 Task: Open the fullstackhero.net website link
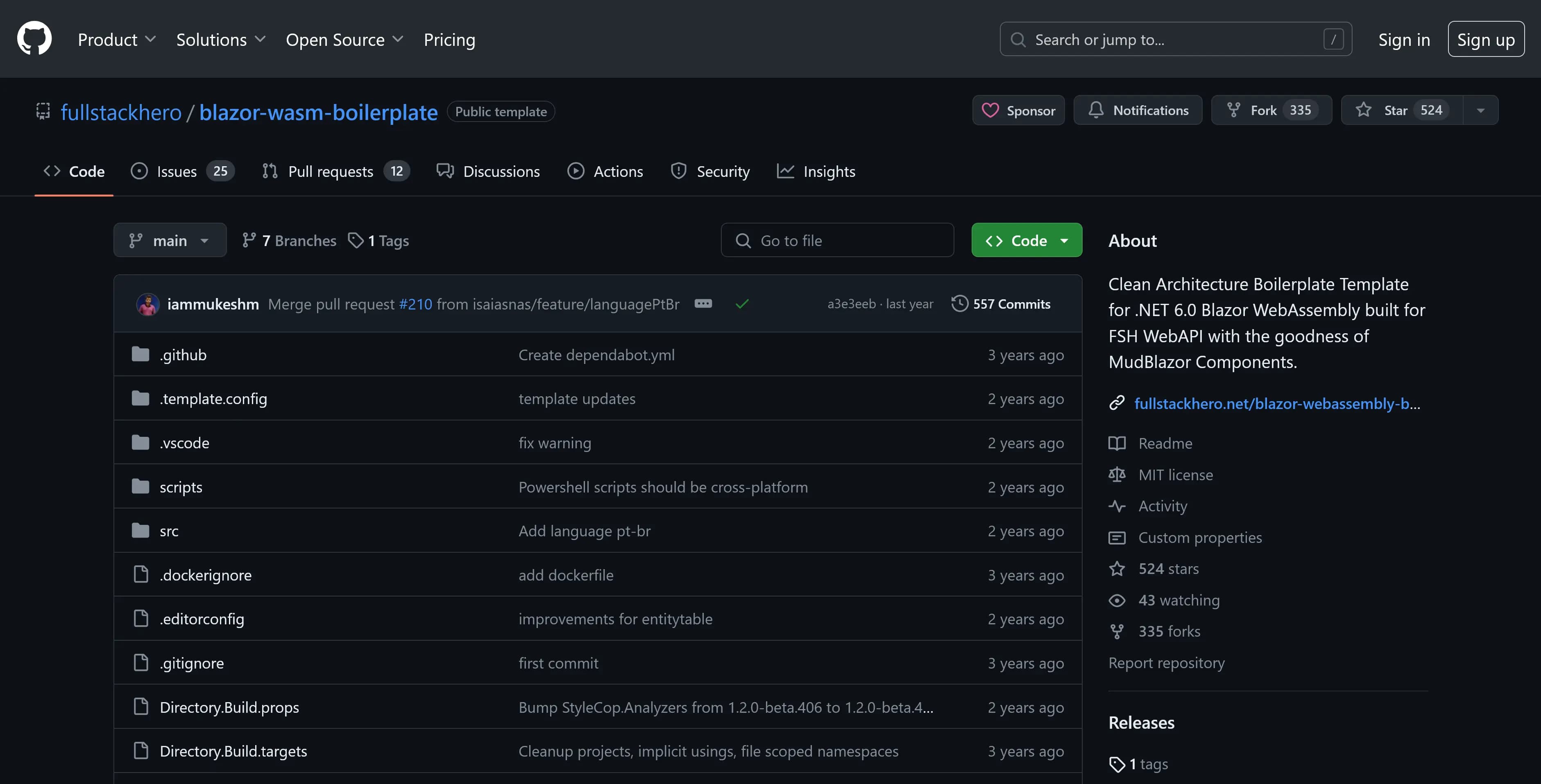coord(1276,404)
